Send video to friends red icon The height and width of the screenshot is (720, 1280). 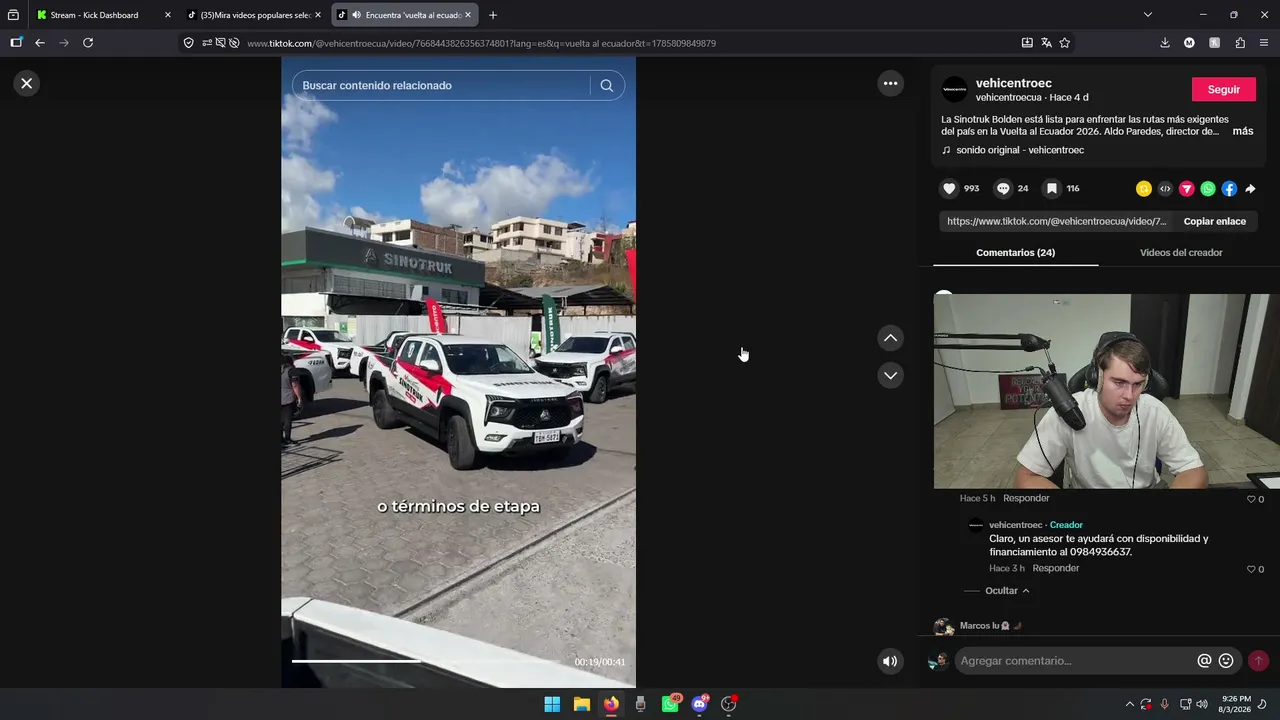[x=1187, y=189]
